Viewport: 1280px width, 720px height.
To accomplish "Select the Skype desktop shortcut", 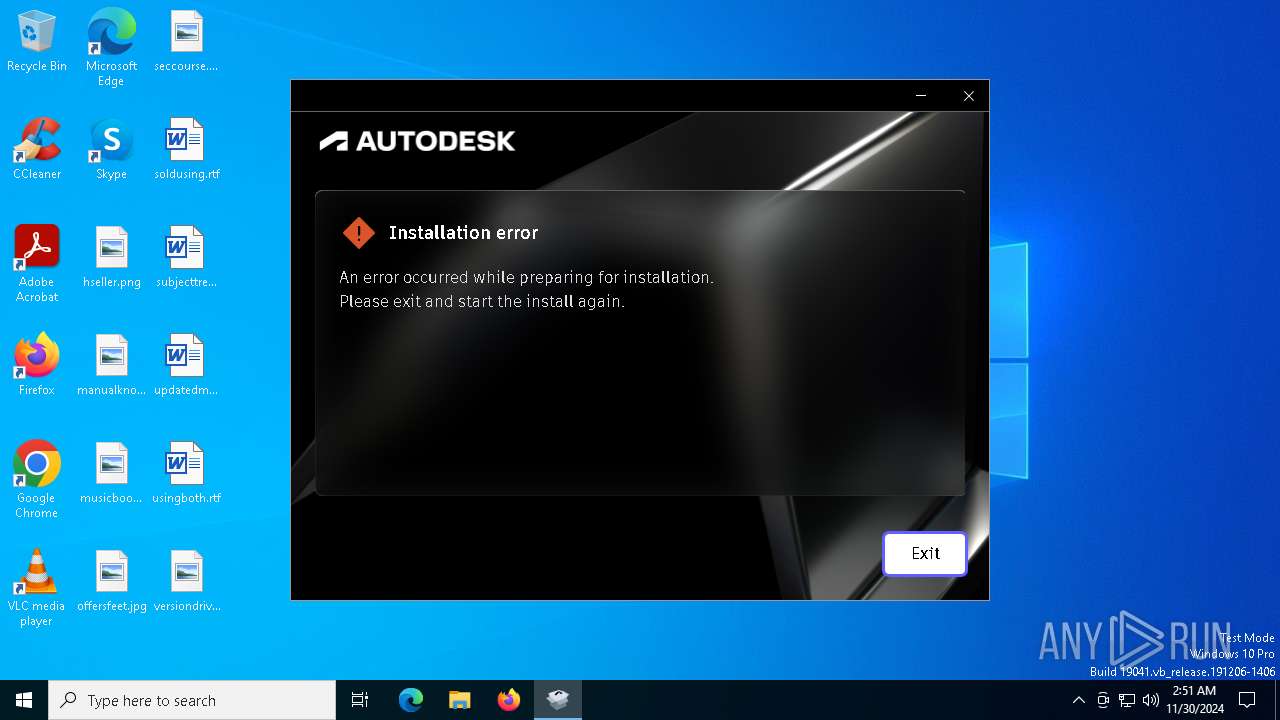I will pyautogui.click(x=111, y=149).
